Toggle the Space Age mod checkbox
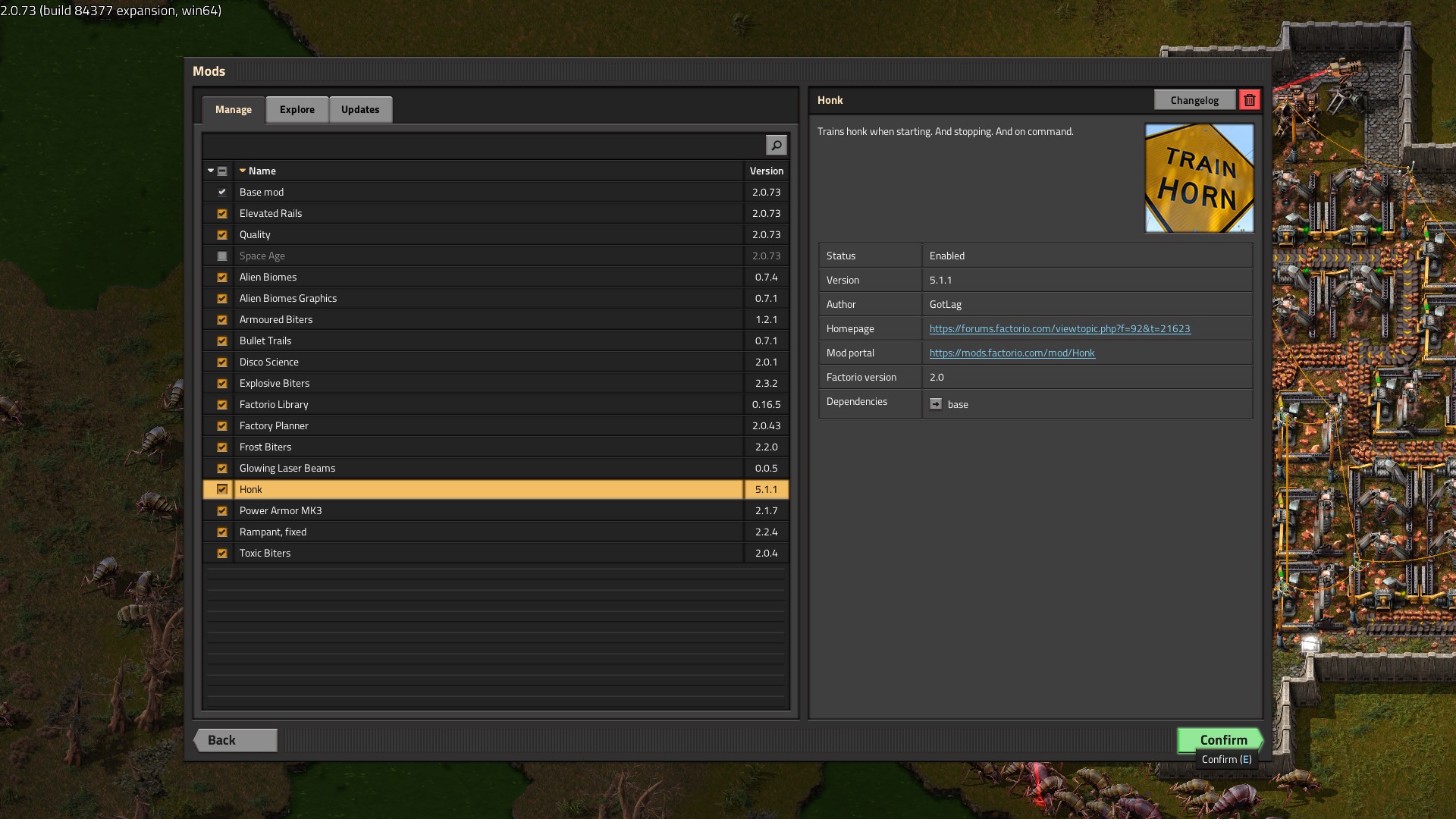Viewport: 1456px width, 819px height. click(222, 256)
